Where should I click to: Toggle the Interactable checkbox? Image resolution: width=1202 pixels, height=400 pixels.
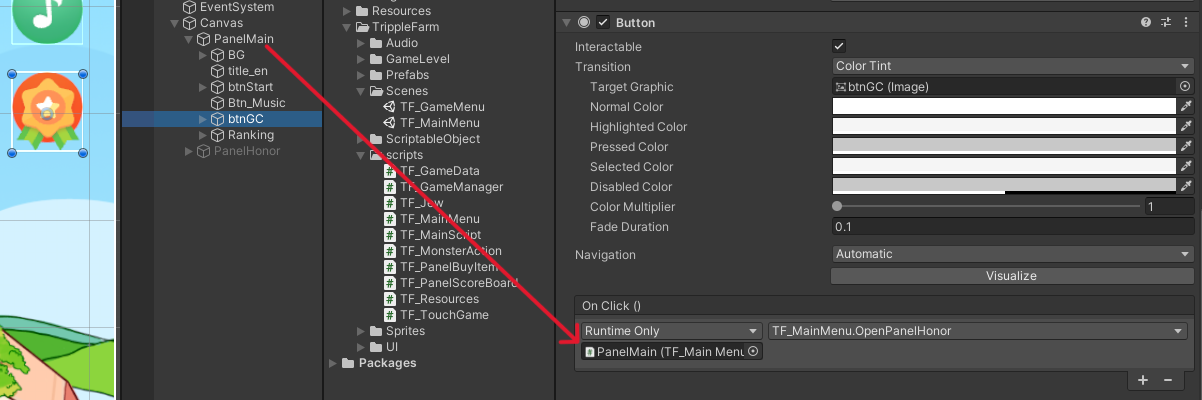tap(839, 46)
